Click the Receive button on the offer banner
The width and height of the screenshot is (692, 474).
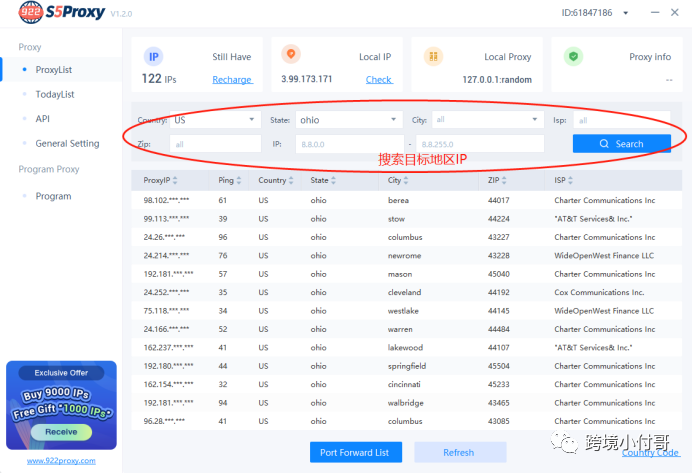61,432
